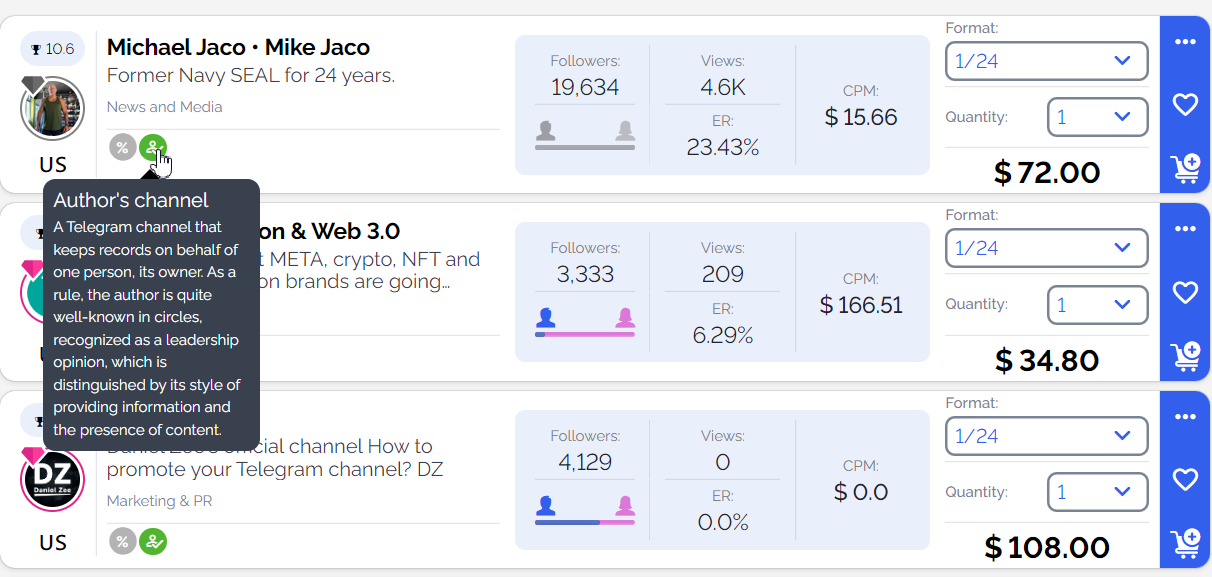Open three-dot menu for Michael Jaco channel

[x=1185, y=42]
